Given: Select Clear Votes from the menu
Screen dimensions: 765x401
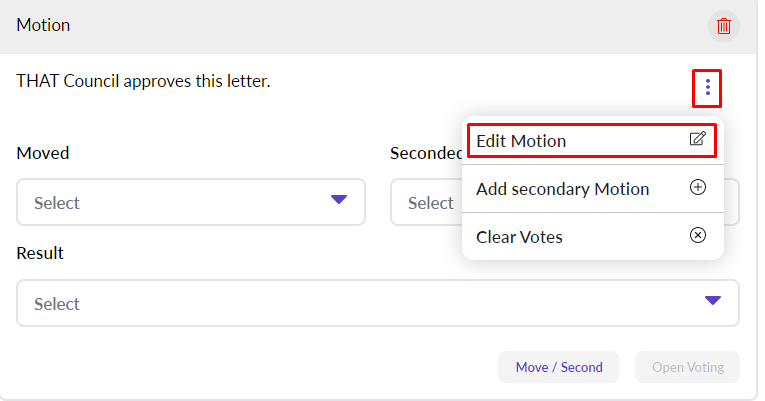Looking at the screenshot, I should click(x=519, y=237).
